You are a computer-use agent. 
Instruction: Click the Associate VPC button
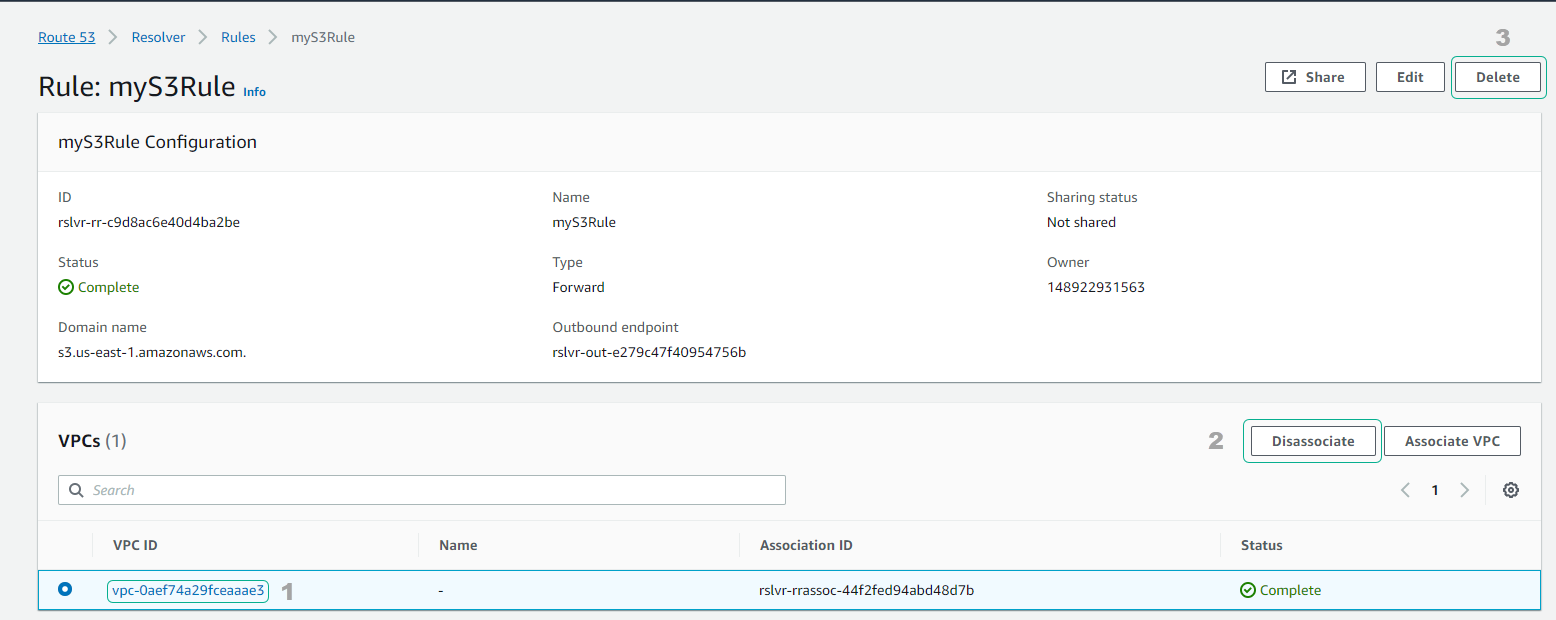1452,441
